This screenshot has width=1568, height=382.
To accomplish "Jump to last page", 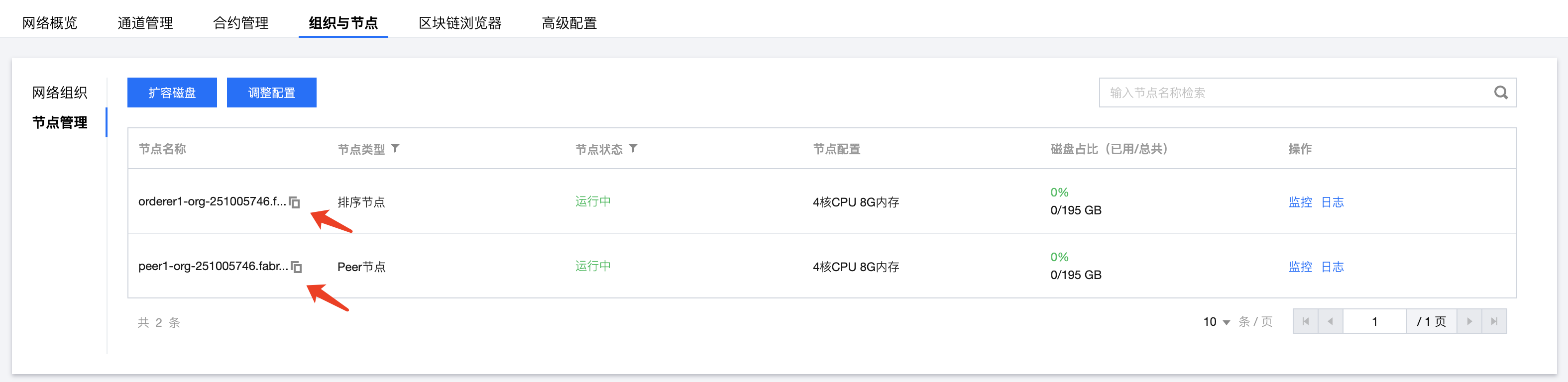I will point(1494,322).
